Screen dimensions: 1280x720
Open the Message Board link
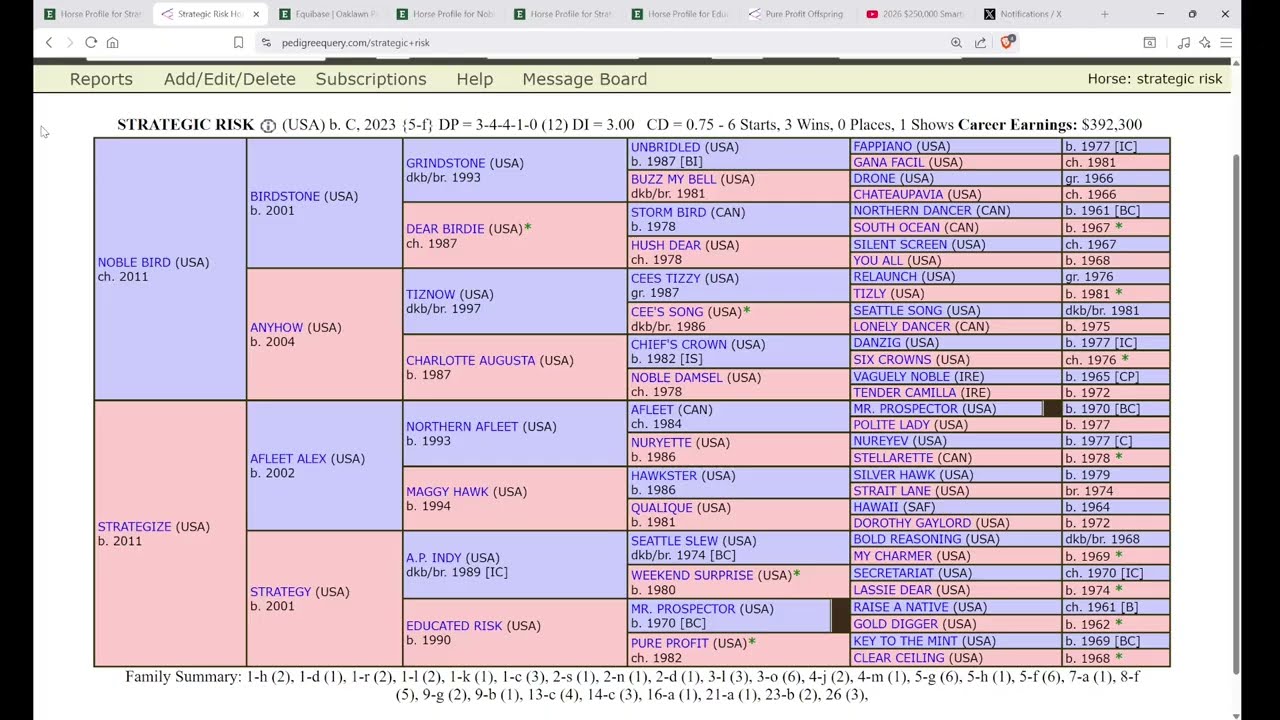pyautogui.click(x=585, y=79)
